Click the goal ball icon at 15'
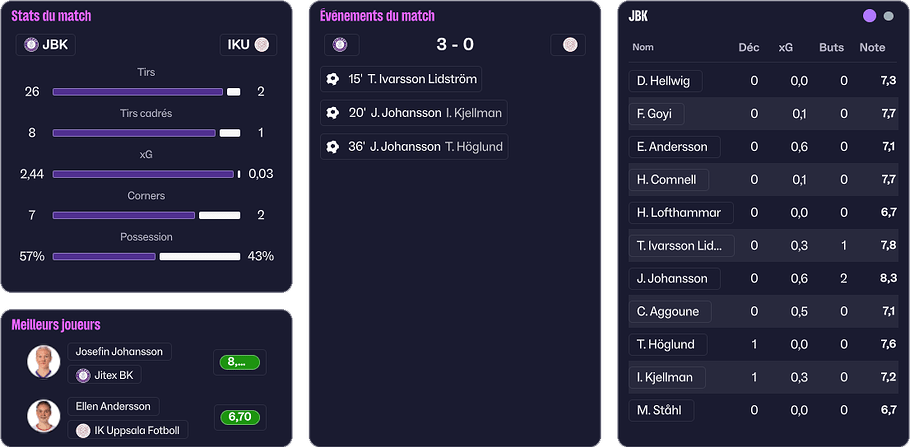Screen dimensions: 910x447 (x=333, y=79)
